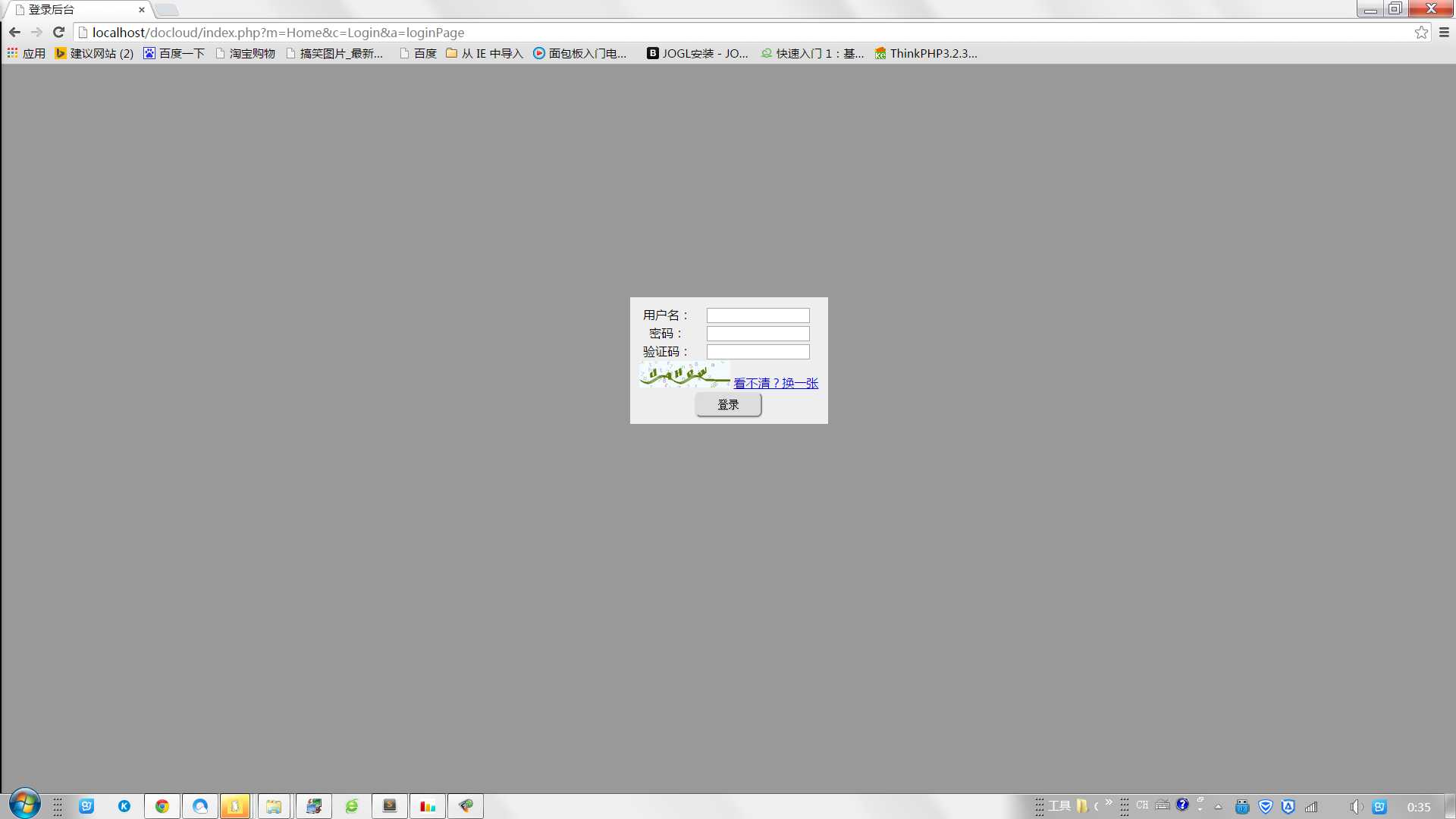Expand the 工具 toolbar double chevron

coord(1109,802)
